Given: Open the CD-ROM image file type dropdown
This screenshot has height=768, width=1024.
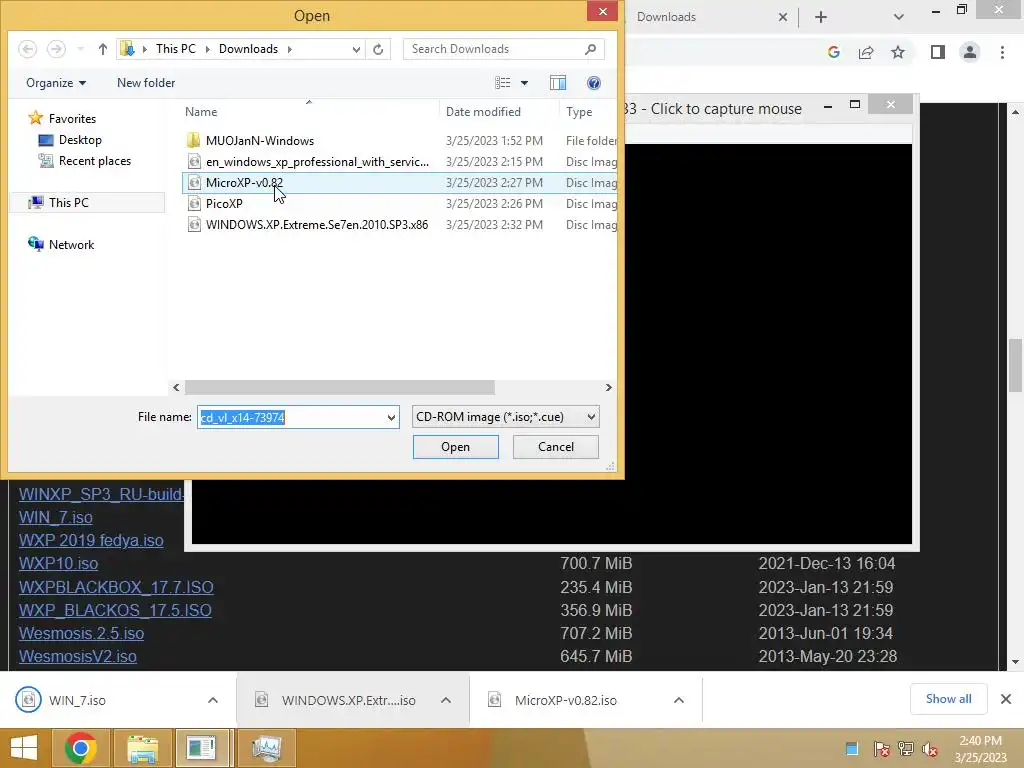Looking at the screenshot, I should (x=505, y=417).
